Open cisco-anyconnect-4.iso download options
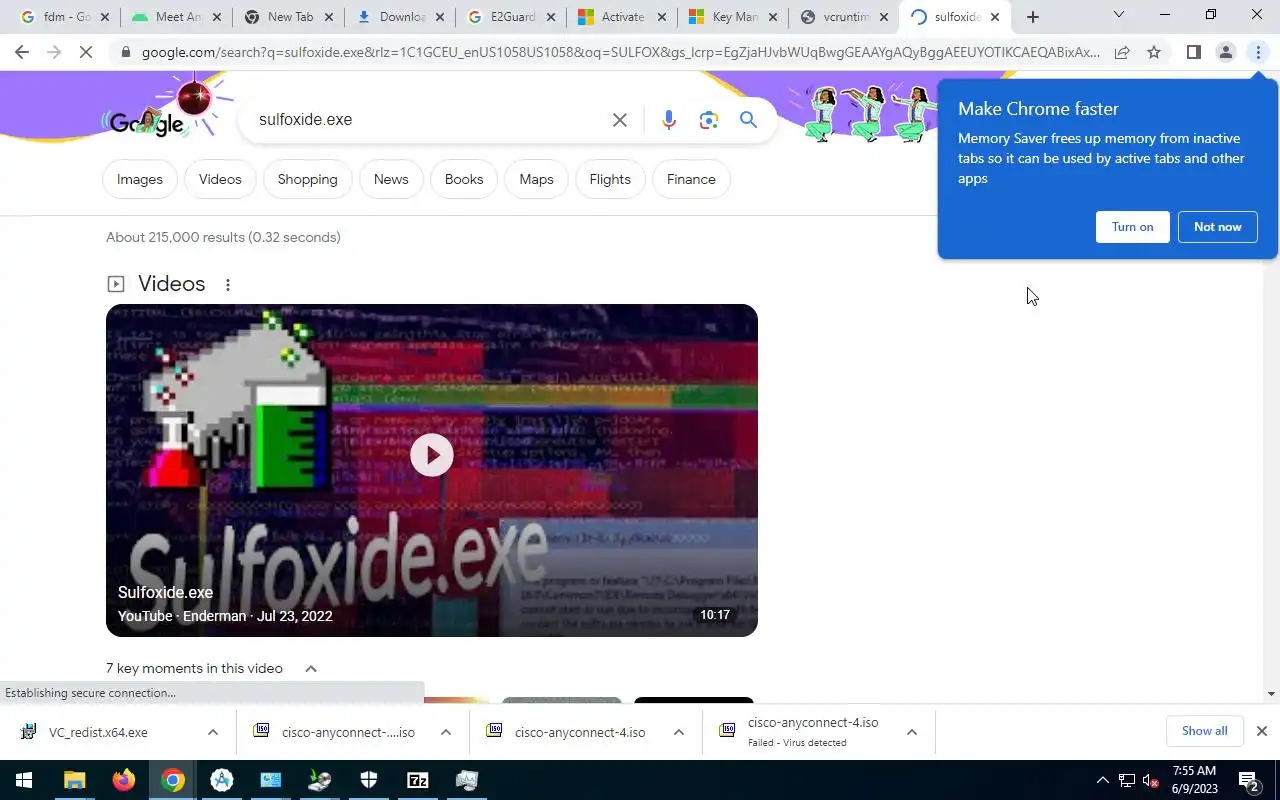 tap(679, 732)
